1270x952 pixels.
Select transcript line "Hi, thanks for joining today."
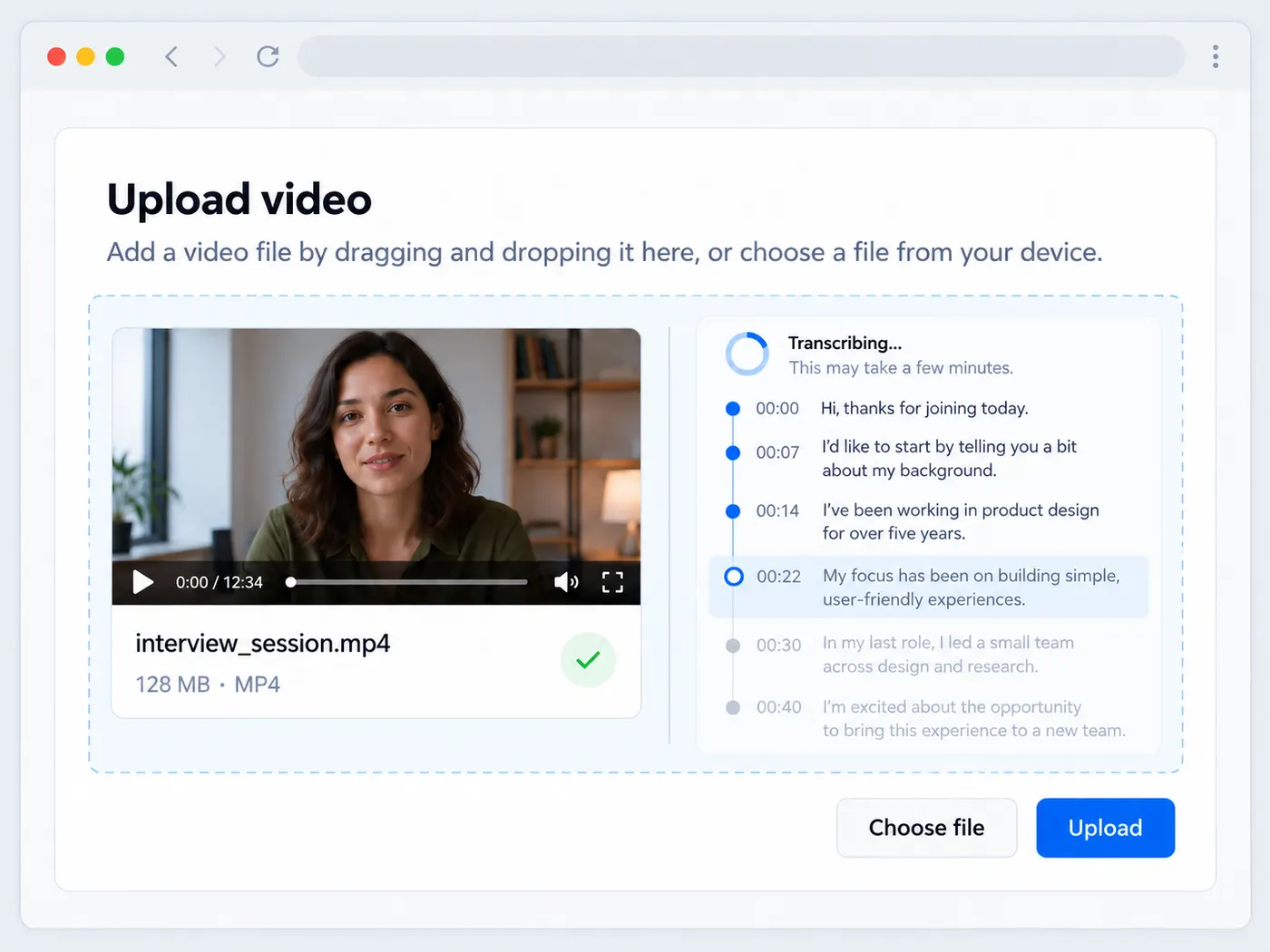[x=924, y=409]
